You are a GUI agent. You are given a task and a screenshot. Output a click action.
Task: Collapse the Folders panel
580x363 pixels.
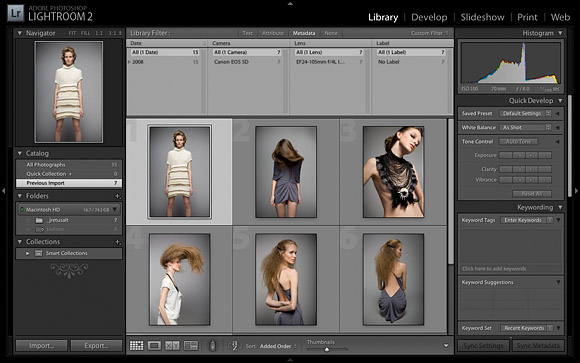(20, 196)
